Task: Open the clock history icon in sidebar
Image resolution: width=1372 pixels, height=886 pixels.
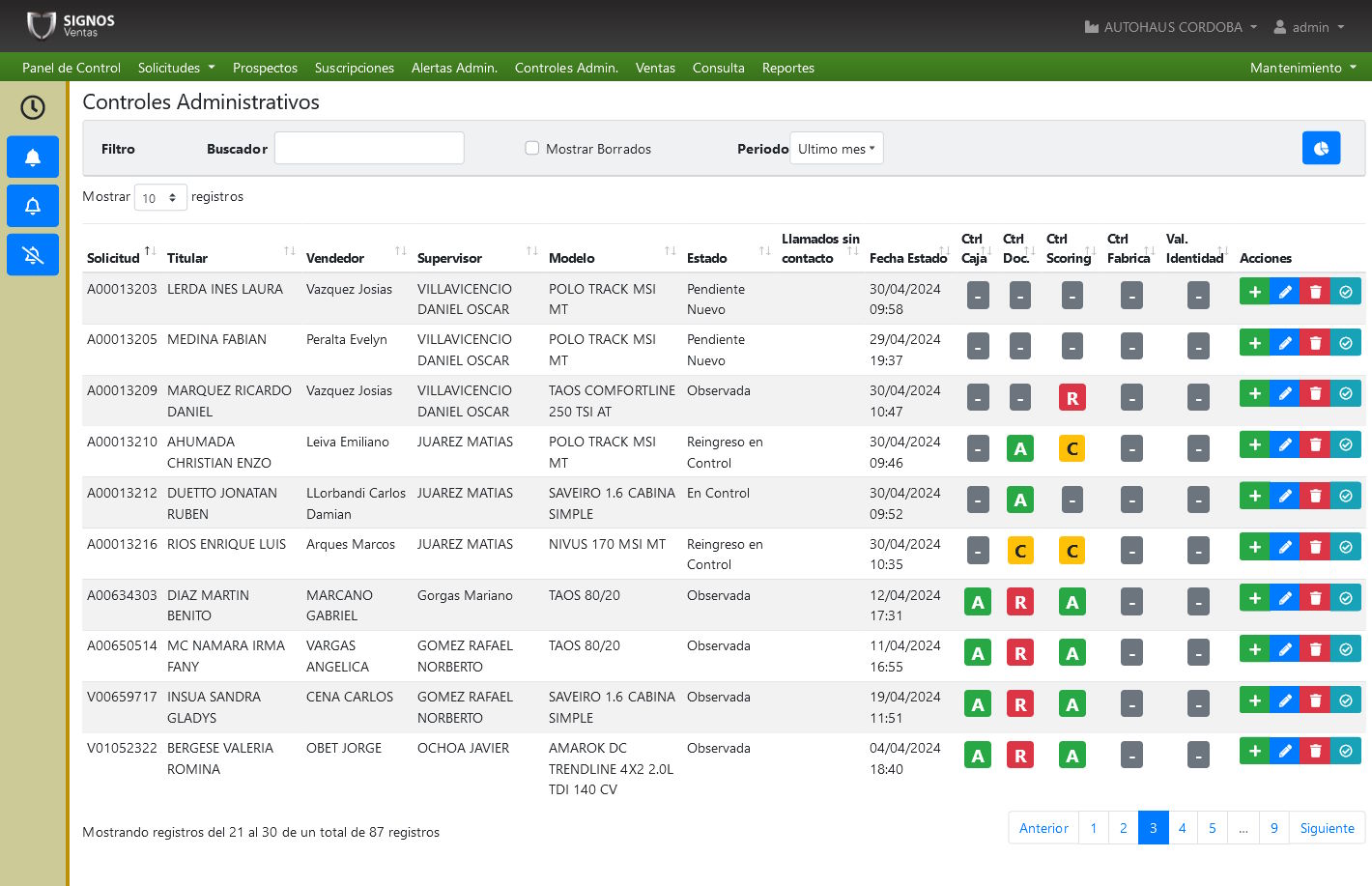Action: coord(33,107)
